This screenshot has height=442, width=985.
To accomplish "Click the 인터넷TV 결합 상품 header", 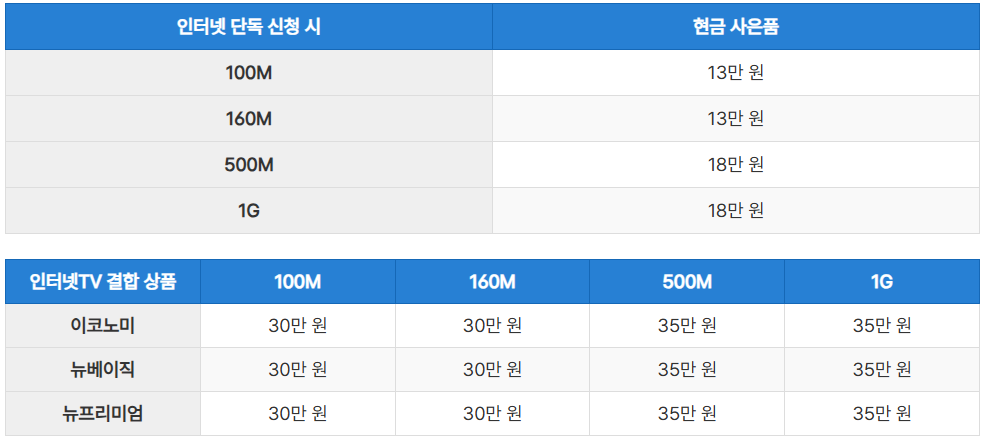I will 103,282.
